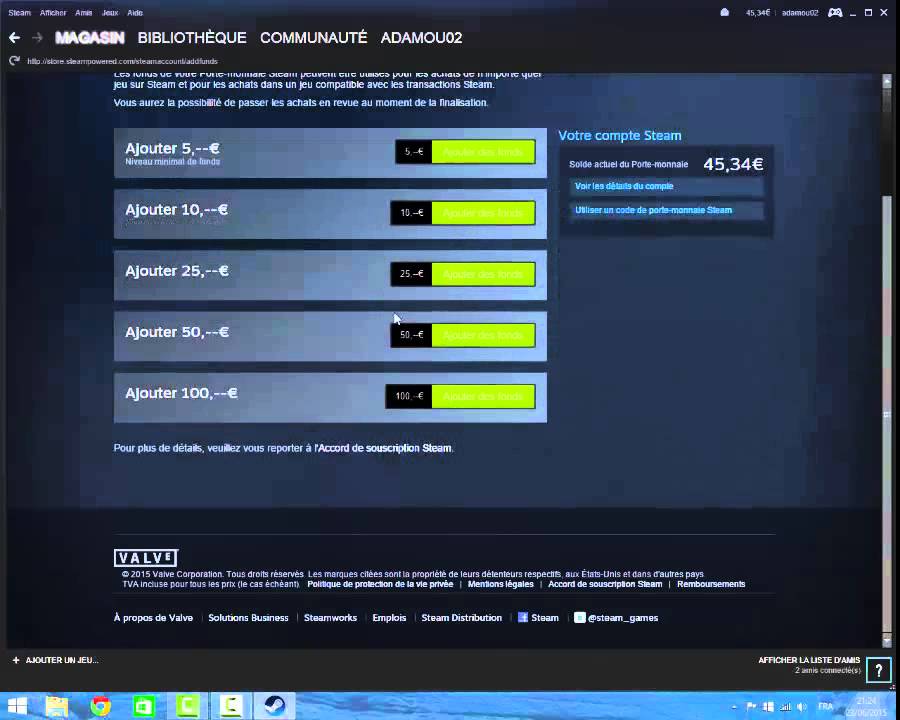Select the Steam icon in taskbar

point(274,706)
